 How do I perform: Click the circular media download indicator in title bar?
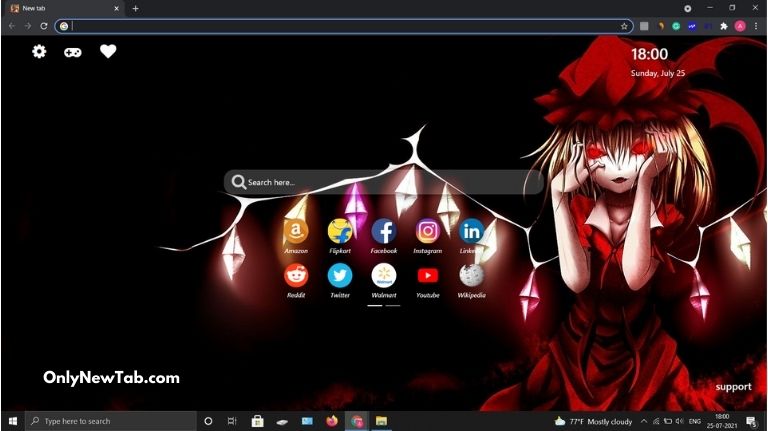[688, 8]
